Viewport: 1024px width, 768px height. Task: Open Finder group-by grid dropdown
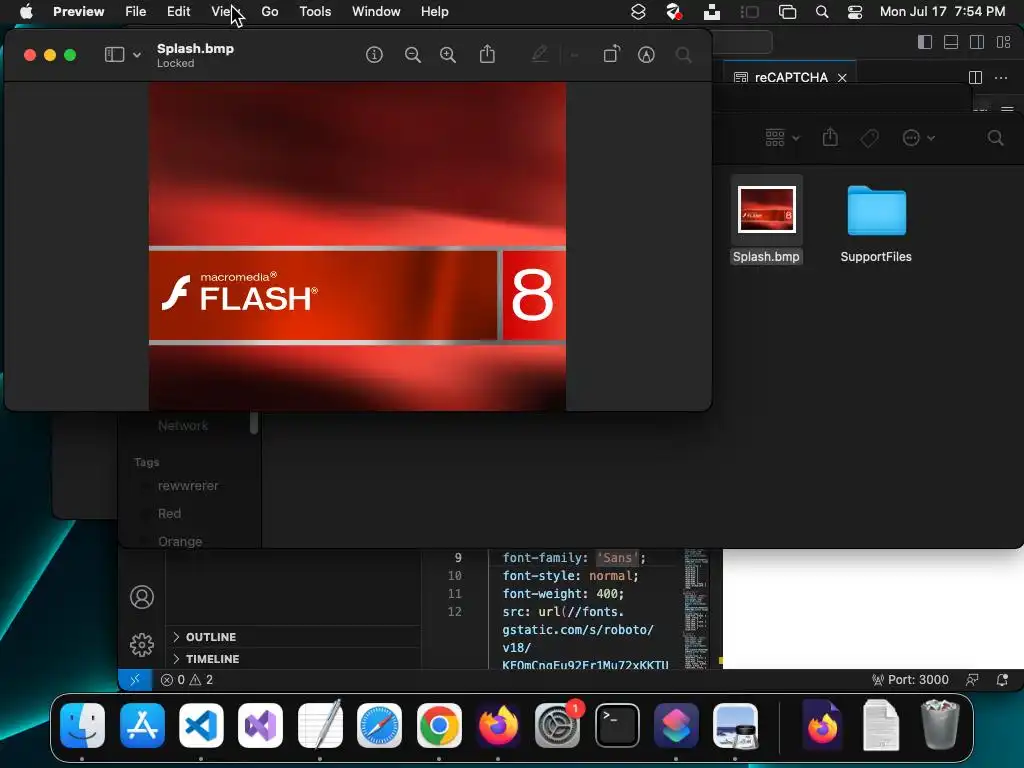(x=782, y=138)
